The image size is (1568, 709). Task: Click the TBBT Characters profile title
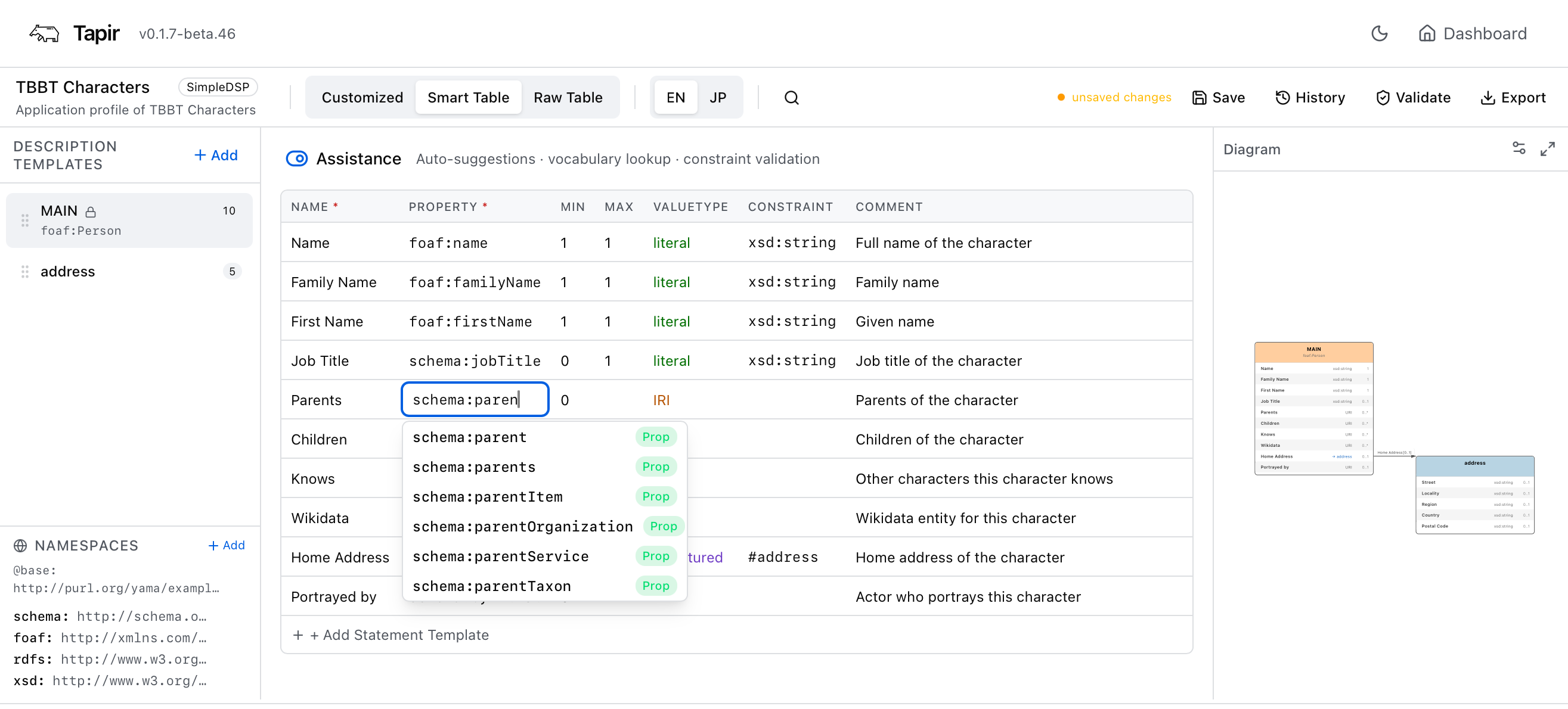coord(82,87)
